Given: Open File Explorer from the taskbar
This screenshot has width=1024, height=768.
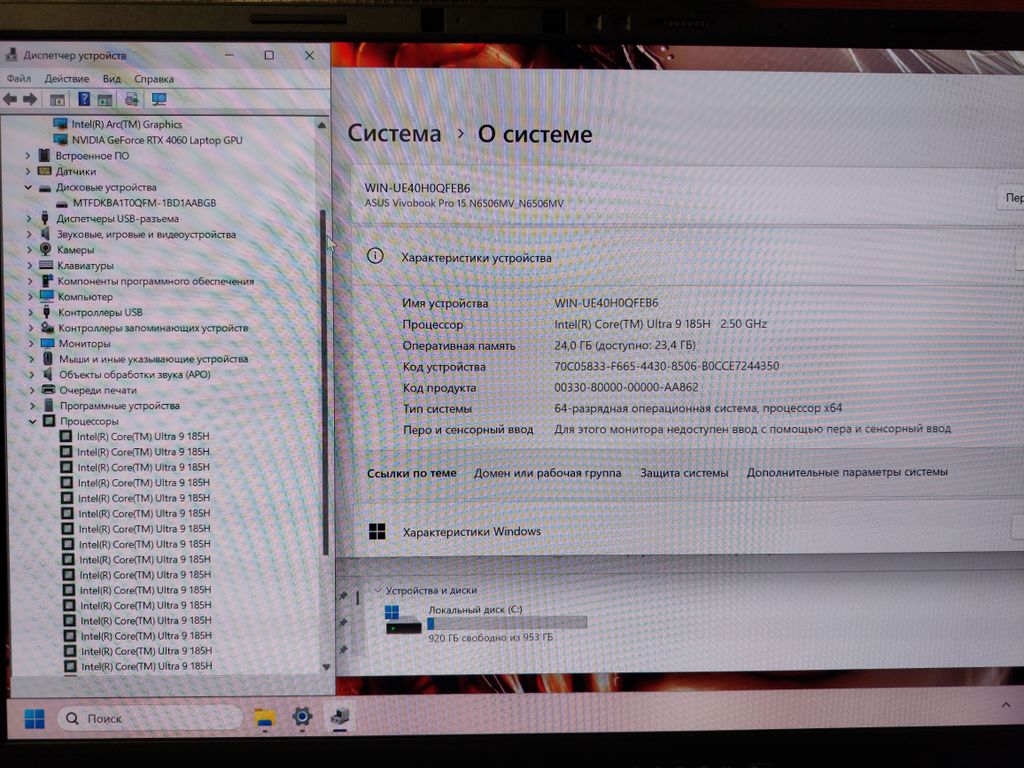Looking at the screenshot, I should (264, 717).
